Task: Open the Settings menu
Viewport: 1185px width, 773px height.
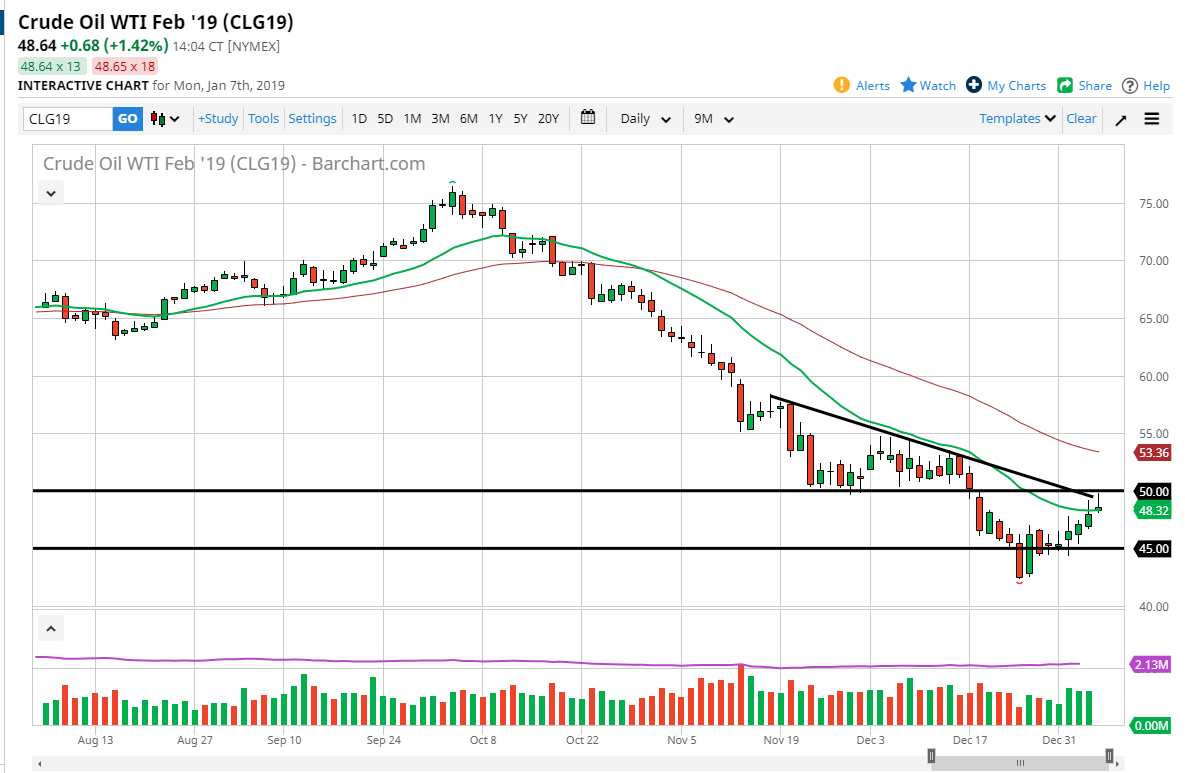Action: (x=312, y=118)
